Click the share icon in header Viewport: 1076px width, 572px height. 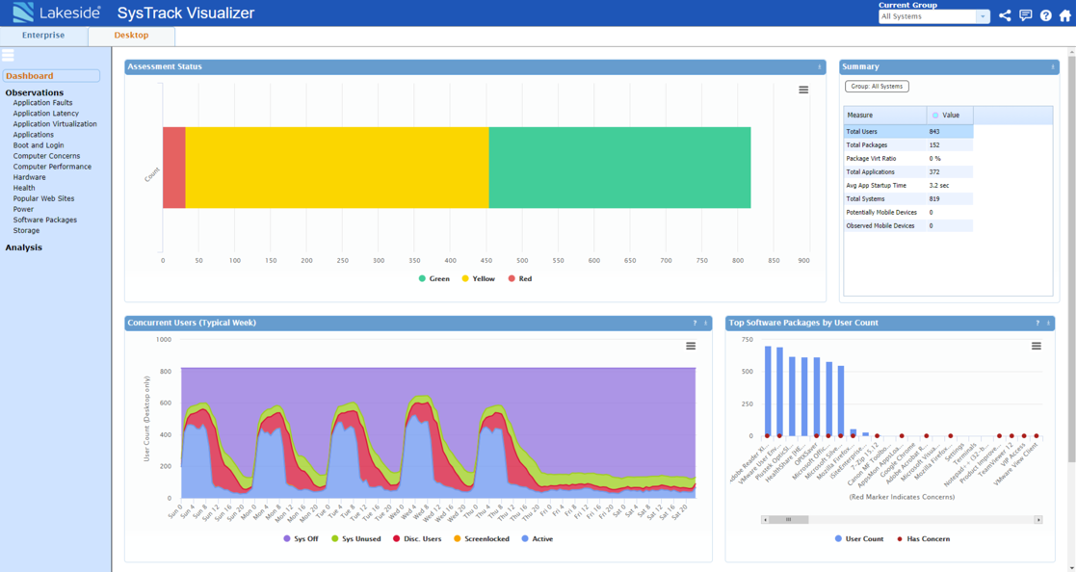click(x=1005, y=16)
